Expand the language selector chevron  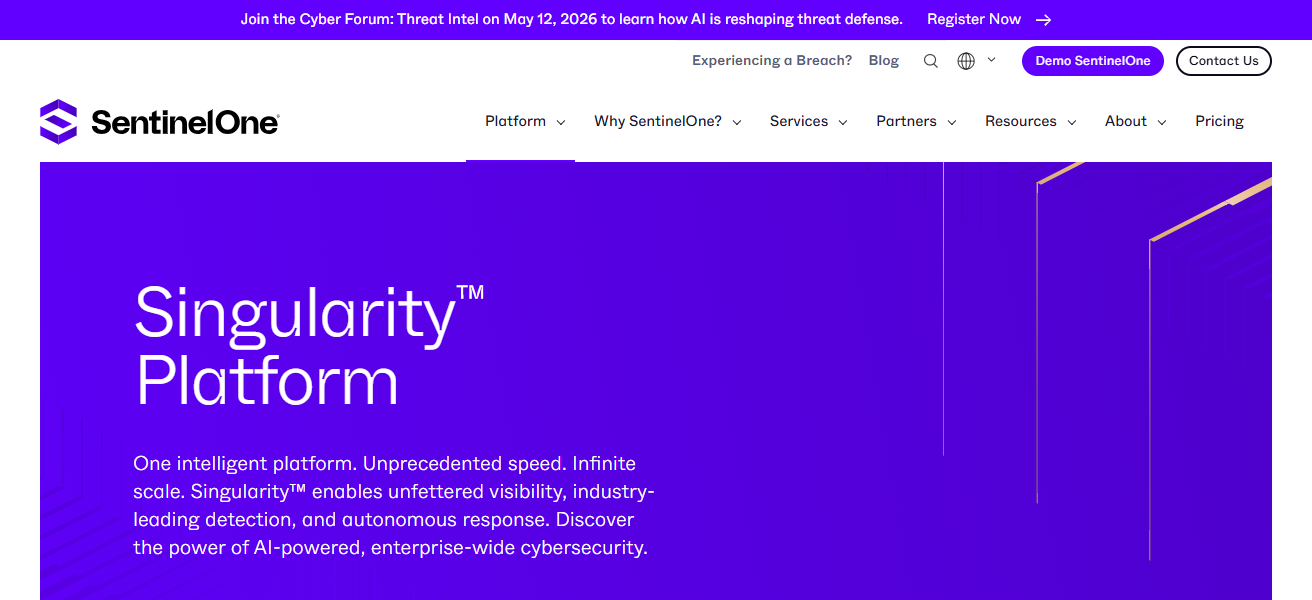[991, 60]
